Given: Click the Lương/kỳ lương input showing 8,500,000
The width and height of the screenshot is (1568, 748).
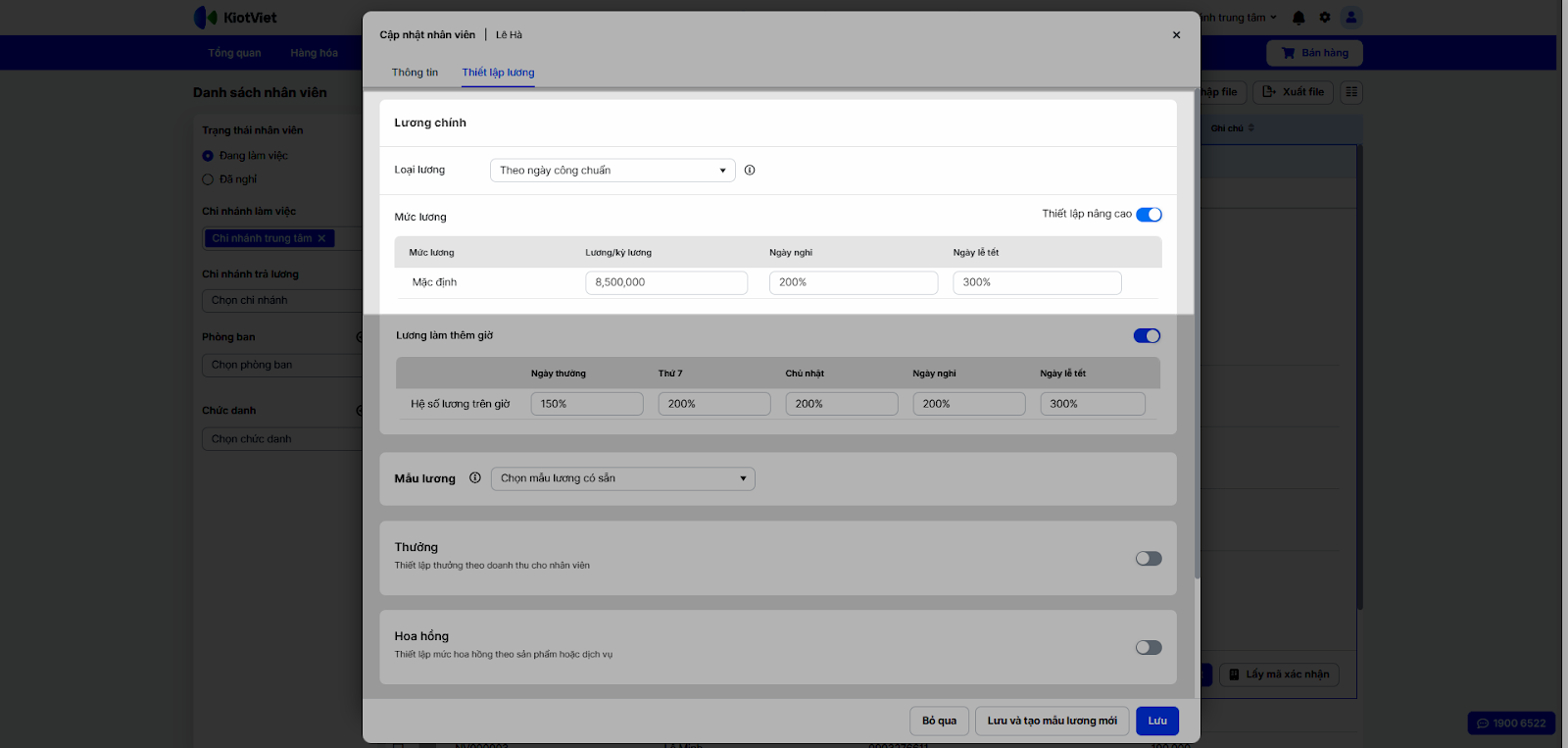Looking at the screenshot, I should 666,282.
